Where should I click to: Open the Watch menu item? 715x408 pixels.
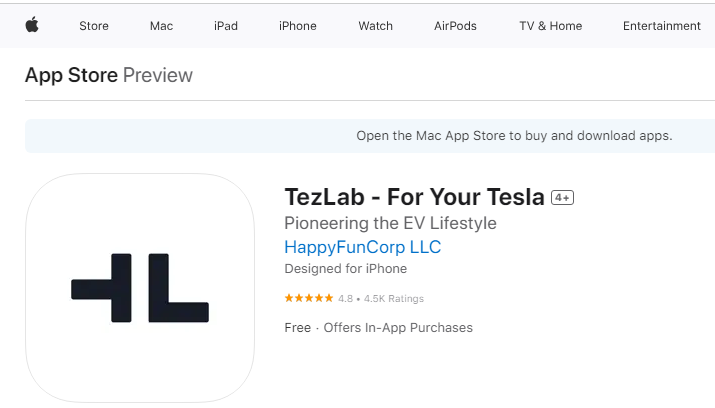point(375,26)
